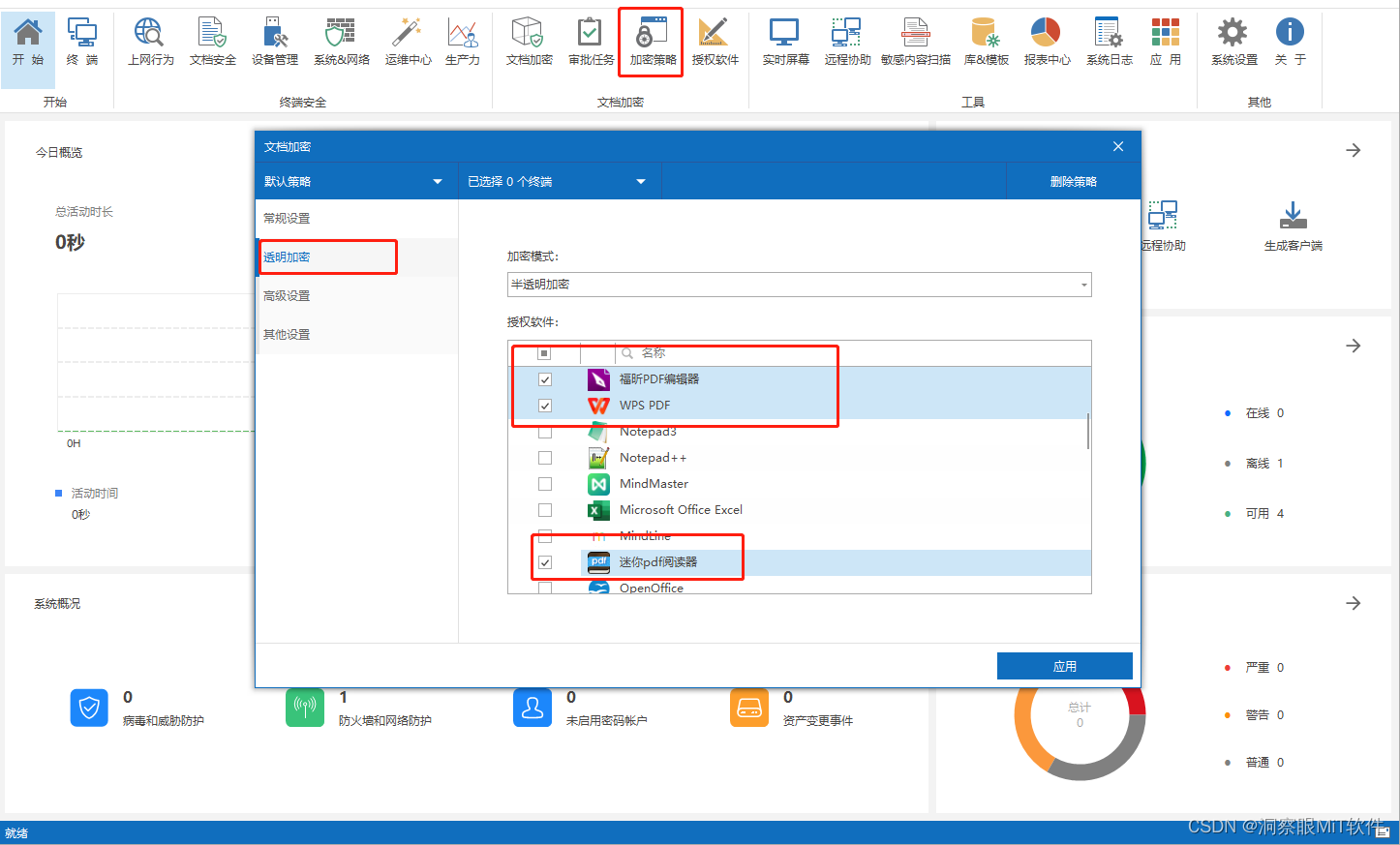Click the arrow above the 在线 legend

(1354, 346)
